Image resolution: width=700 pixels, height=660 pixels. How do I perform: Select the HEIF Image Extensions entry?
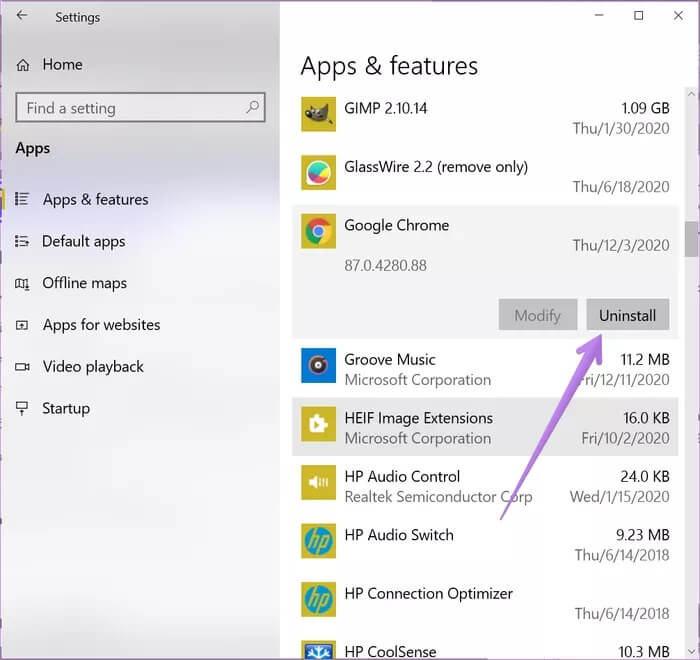[485, 427]
